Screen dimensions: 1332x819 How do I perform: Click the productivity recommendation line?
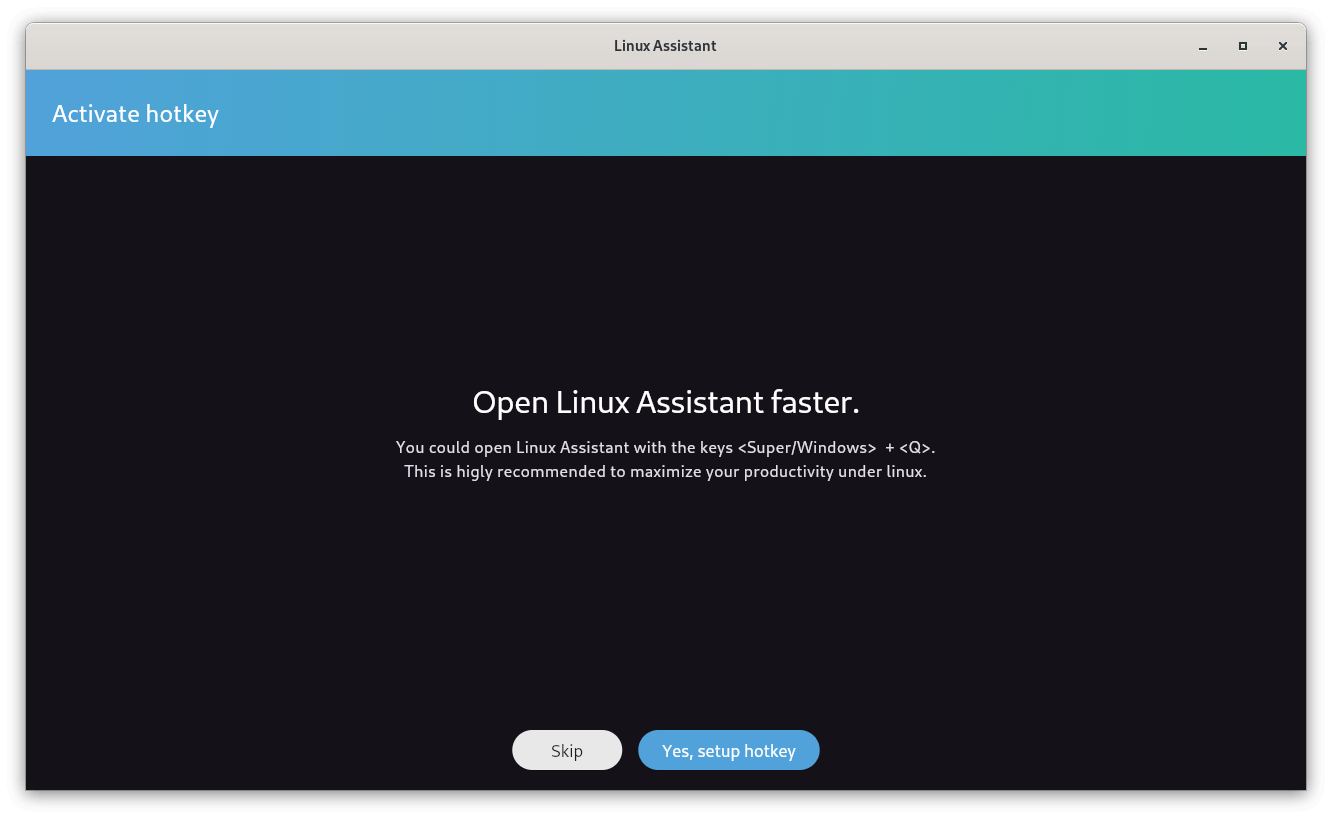665,471
